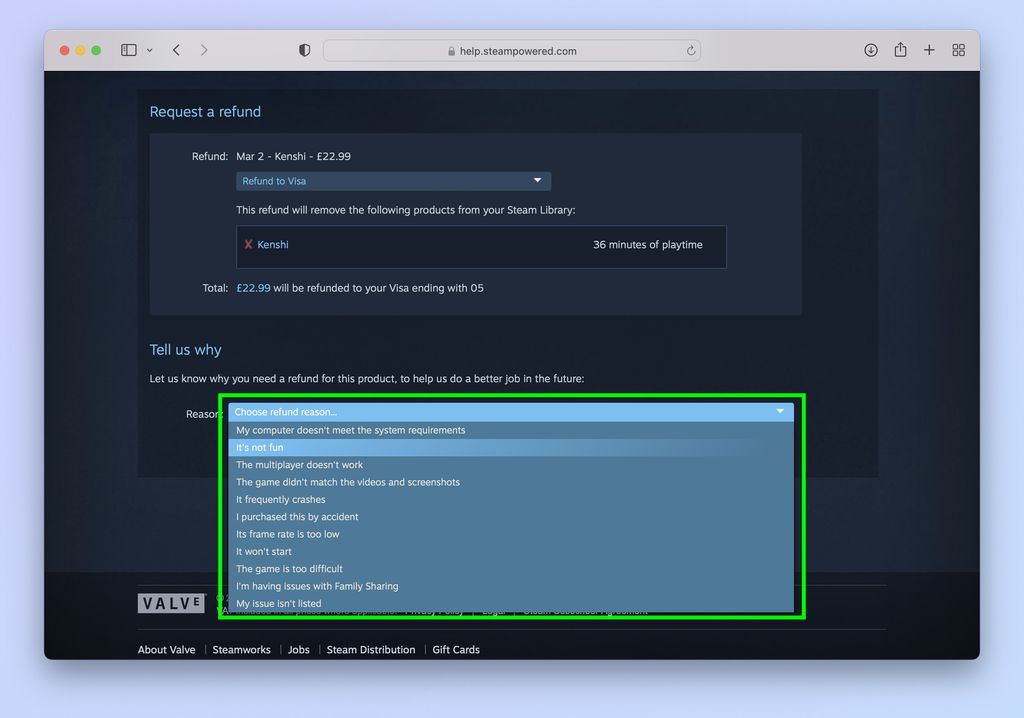Click the forward navigation arrow
This screenshot has height=718, width=1024.
[x=205, y=49]
